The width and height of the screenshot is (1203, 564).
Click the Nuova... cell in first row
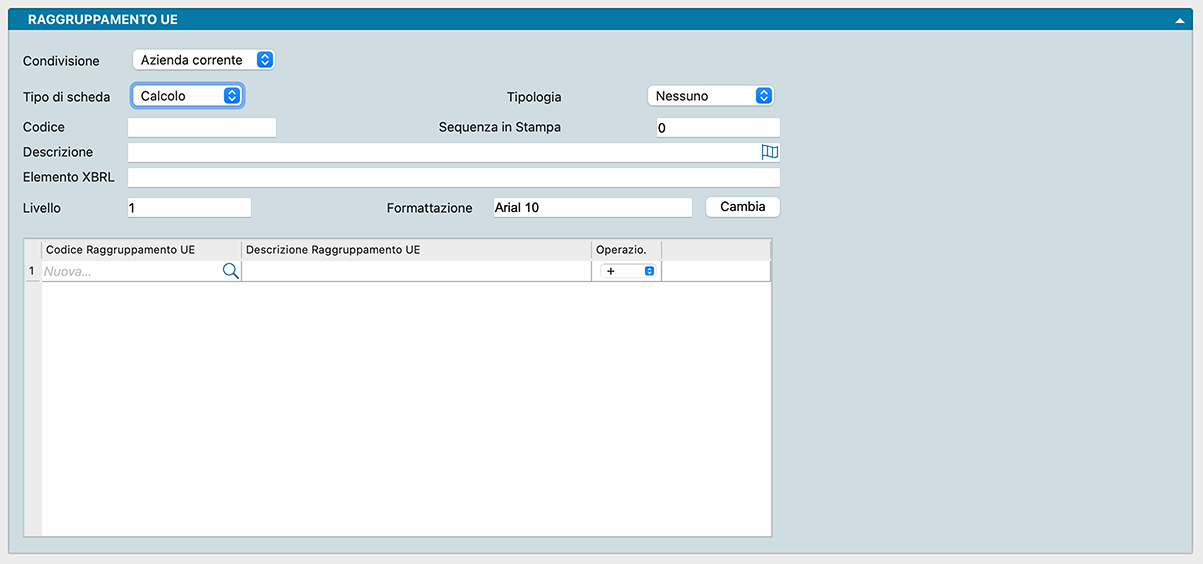pyautogui.click(x=130, y=271)
